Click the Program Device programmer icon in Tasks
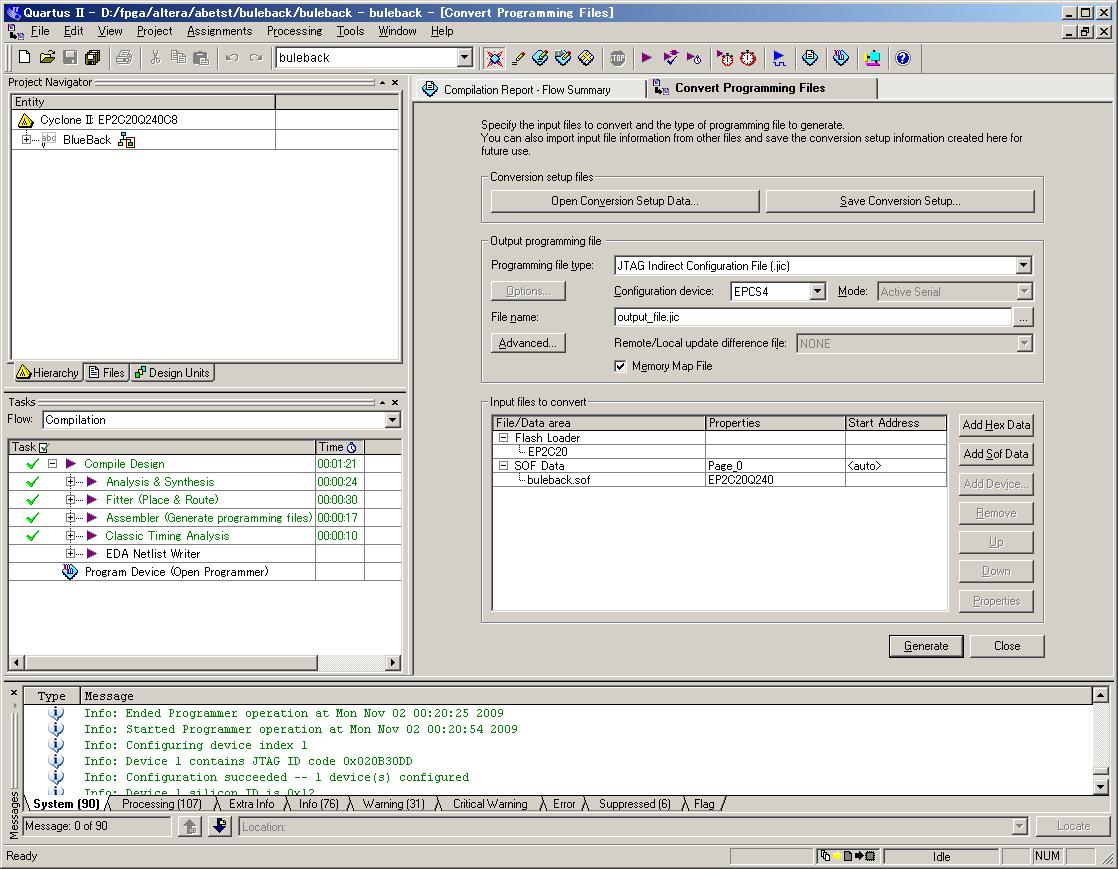 [x=70, y=572]
